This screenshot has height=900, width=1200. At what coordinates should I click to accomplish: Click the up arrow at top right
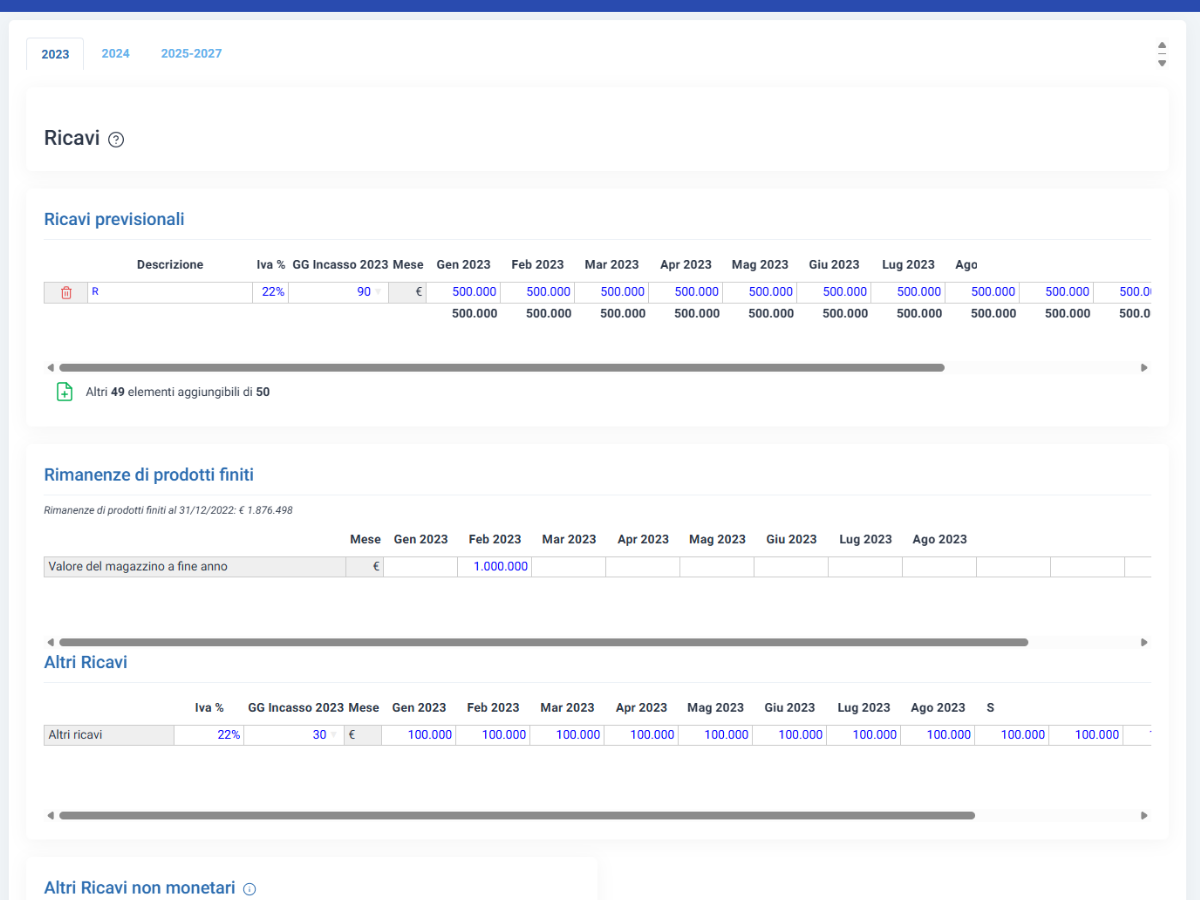1162,45
